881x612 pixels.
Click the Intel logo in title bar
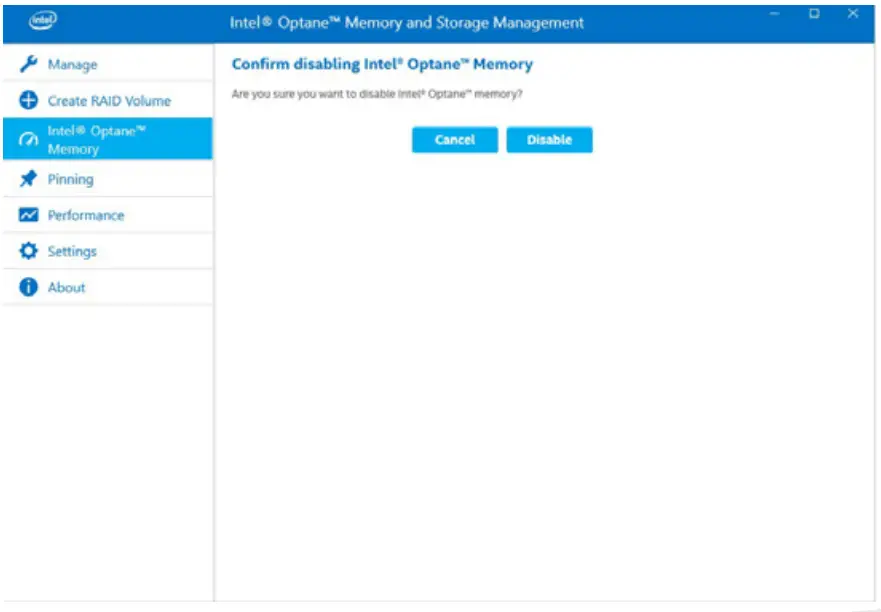click(43, 21)
